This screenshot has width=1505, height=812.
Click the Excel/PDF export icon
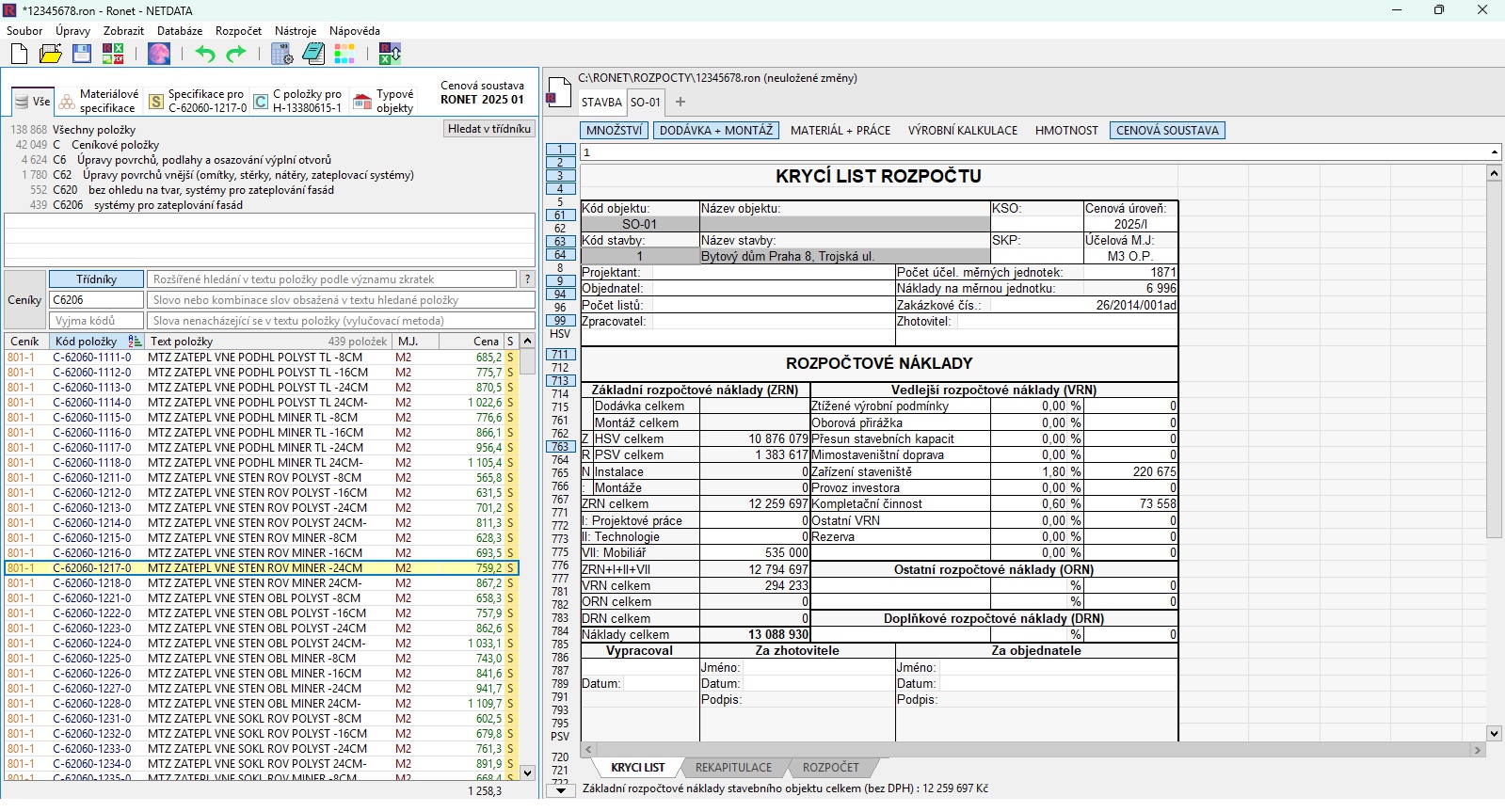pyautogui.click(x=113, y=54)
